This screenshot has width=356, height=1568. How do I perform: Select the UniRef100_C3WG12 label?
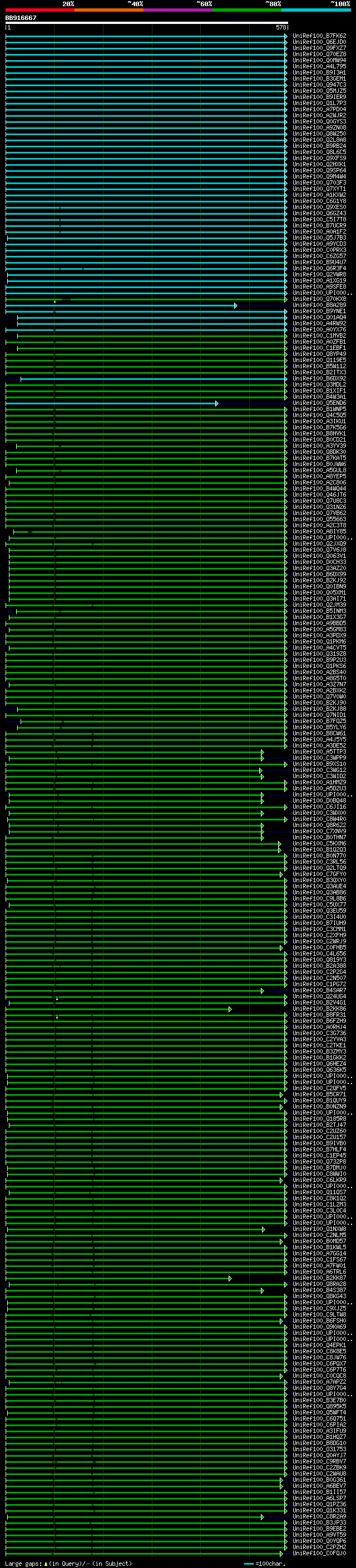[x=319, y=770]
